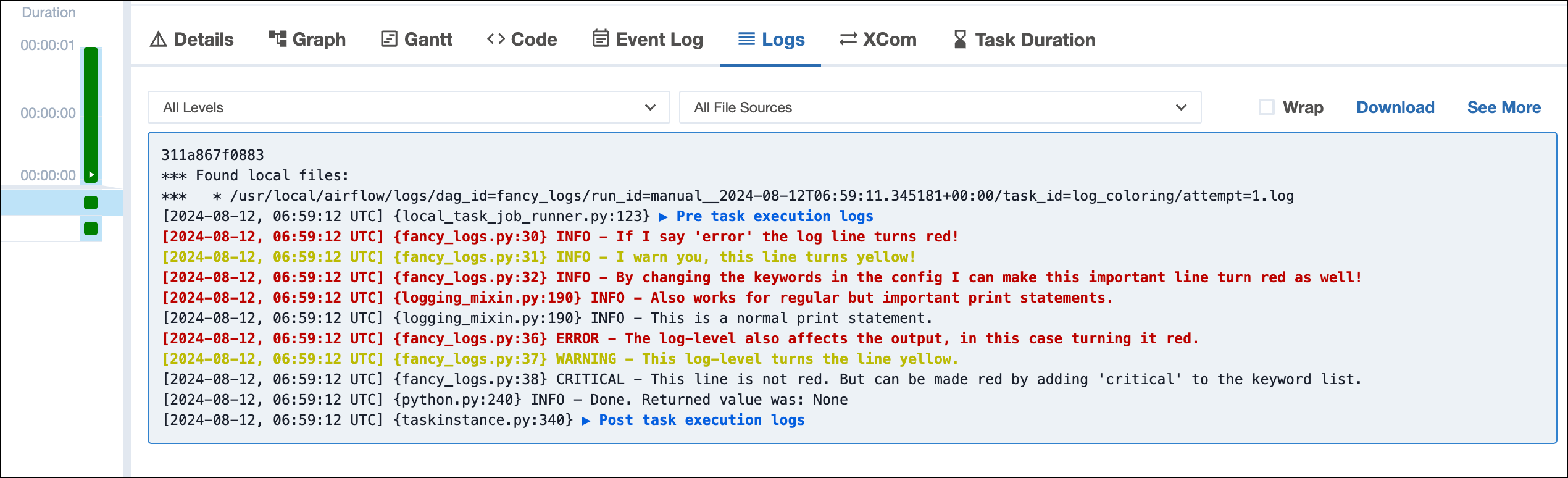Viewport: 1568px width, 478px height.
Task: Click the Graph tab icon
Action: click(x=277, y=39)
